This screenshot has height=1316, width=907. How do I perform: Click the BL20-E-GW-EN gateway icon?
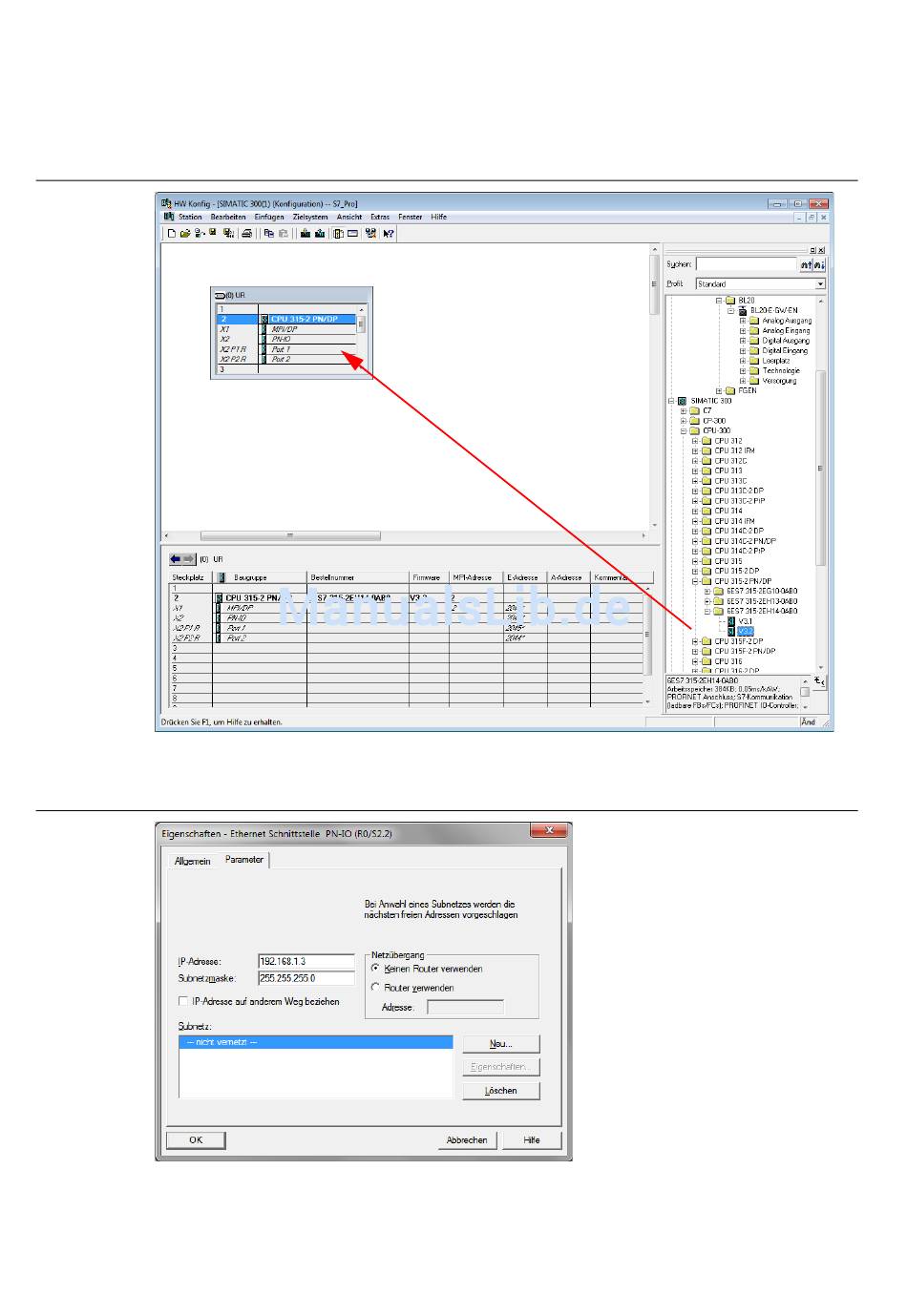point(742,310)
